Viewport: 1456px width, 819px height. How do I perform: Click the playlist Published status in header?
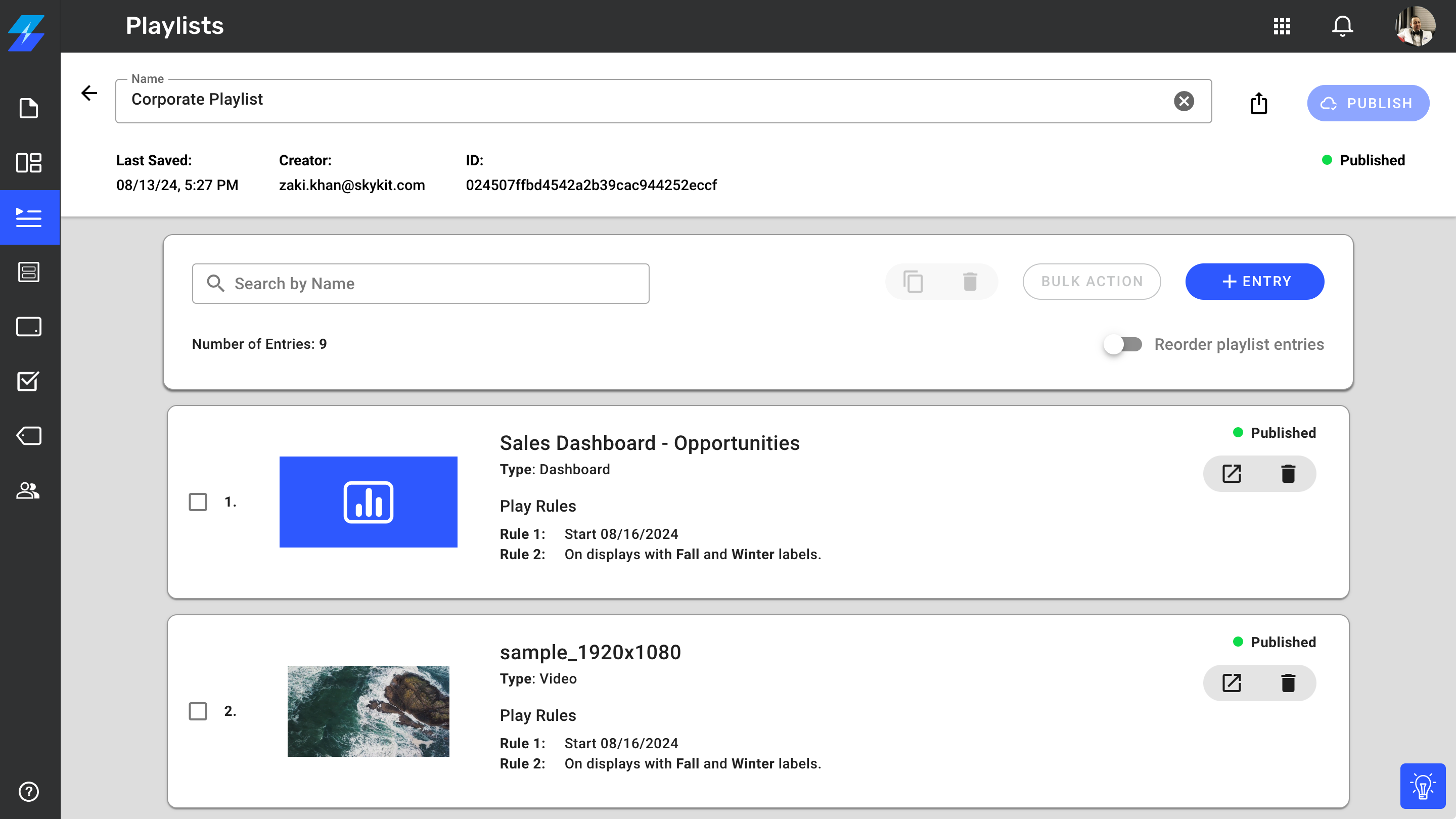1363,161
